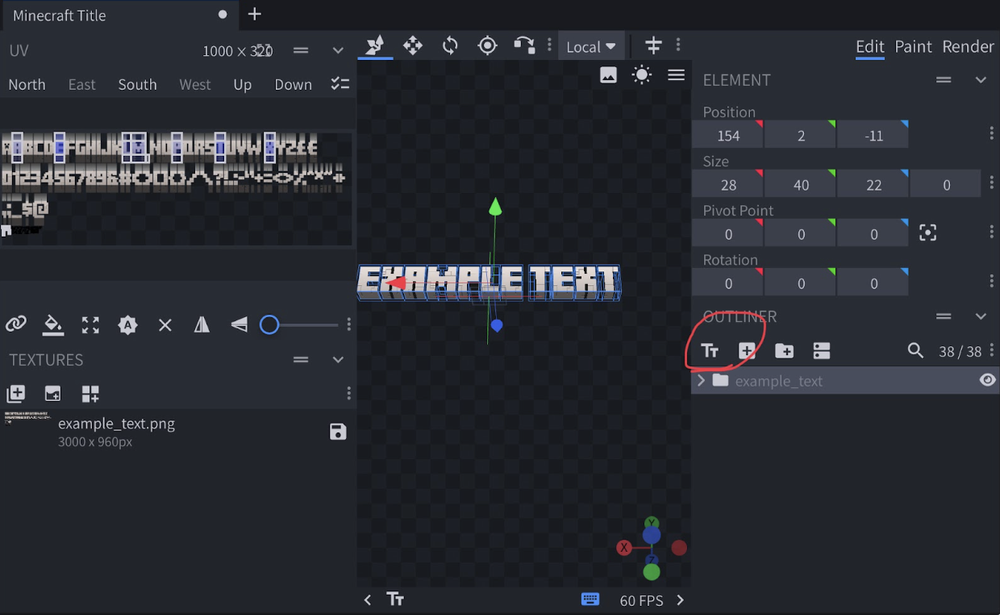Click the center pivot crosshair toolbar icon
Viewport: 1000px width, 615px height.
653,45
